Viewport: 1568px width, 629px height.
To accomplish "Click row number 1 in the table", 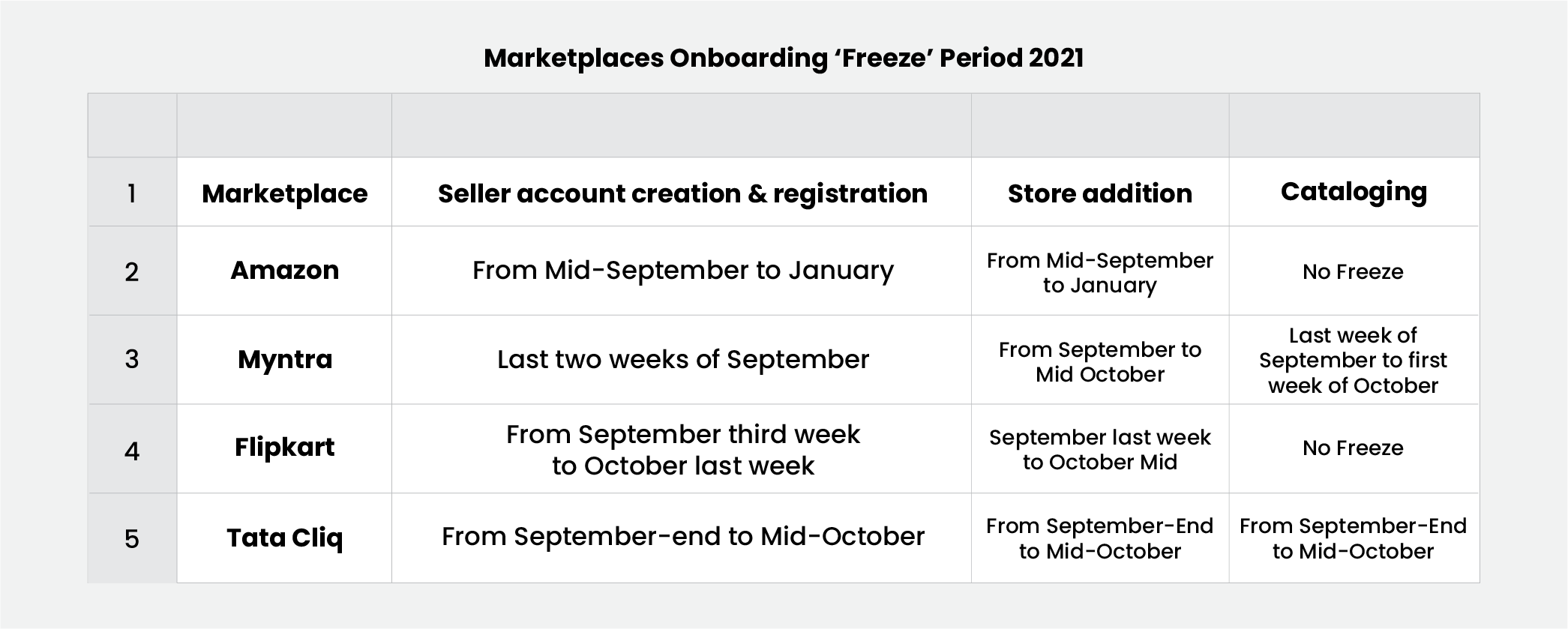I will (x=132, y=192).
